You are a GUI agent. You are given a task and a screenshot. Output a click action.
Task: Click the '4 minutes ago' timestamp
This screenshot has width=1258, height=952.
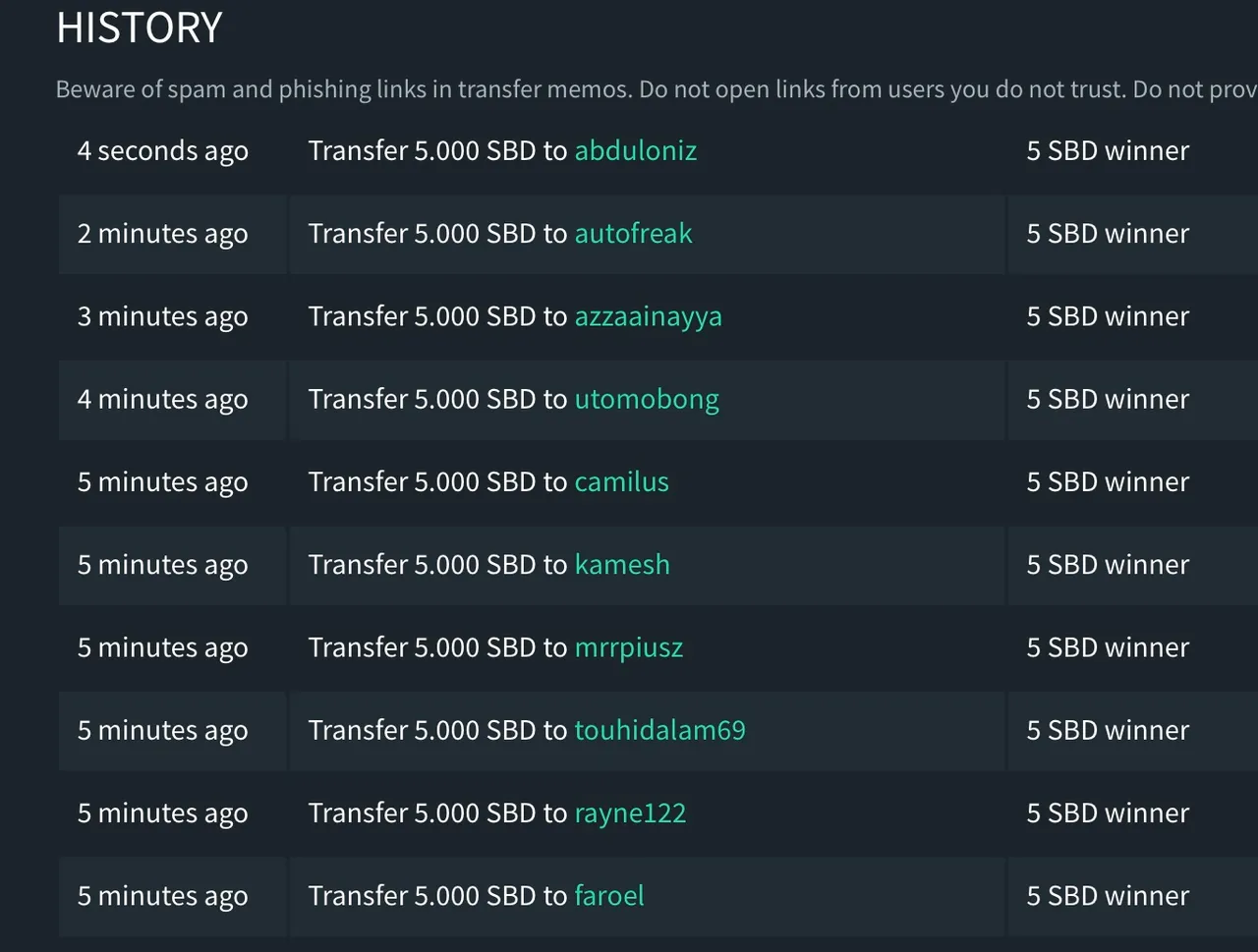tap(163, 400)
